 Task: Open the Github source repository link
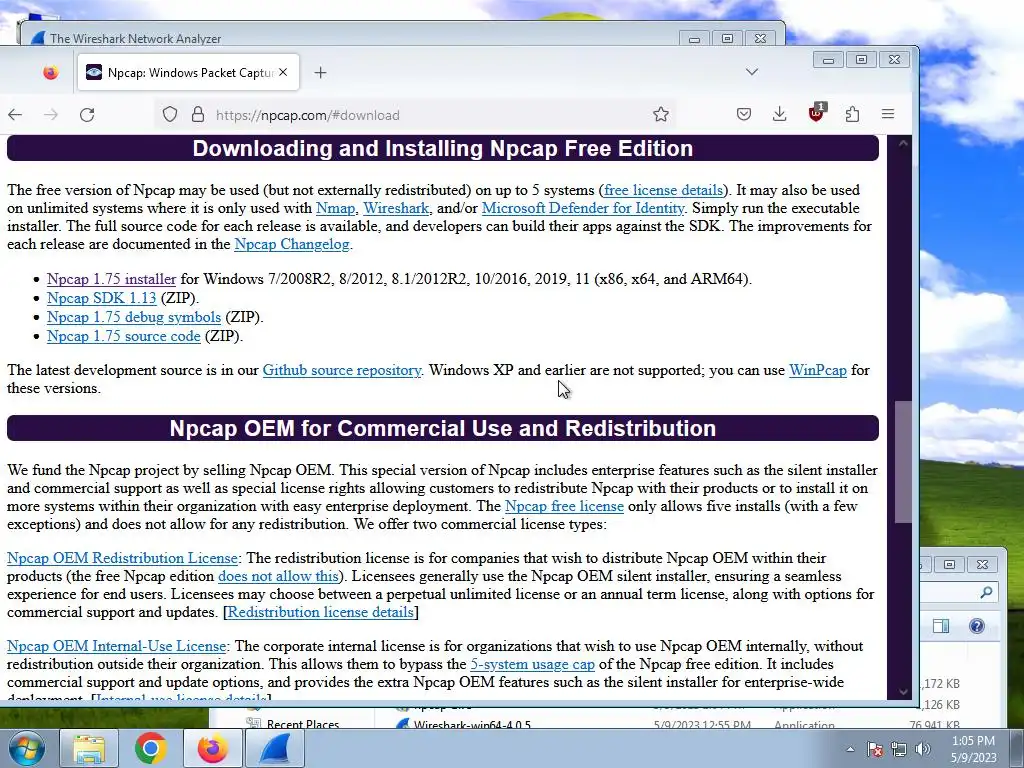(342, 370)
